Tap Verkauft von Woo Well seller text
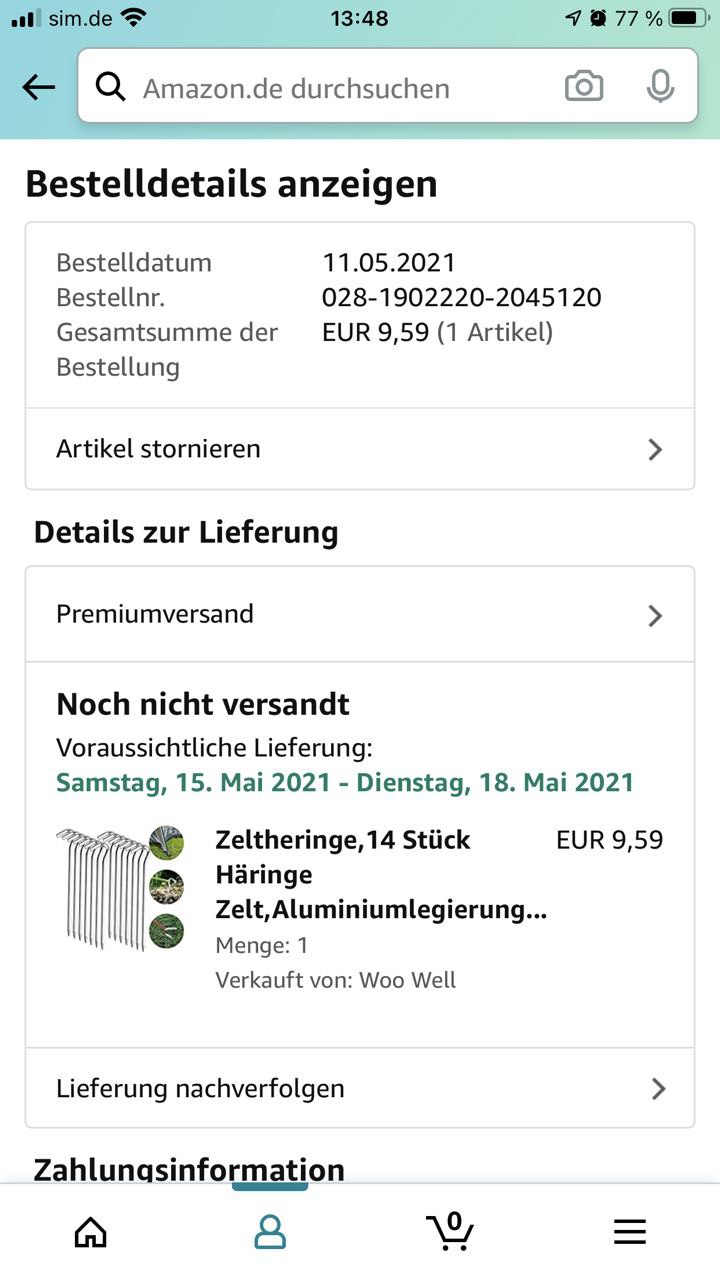 pos(336,980)
